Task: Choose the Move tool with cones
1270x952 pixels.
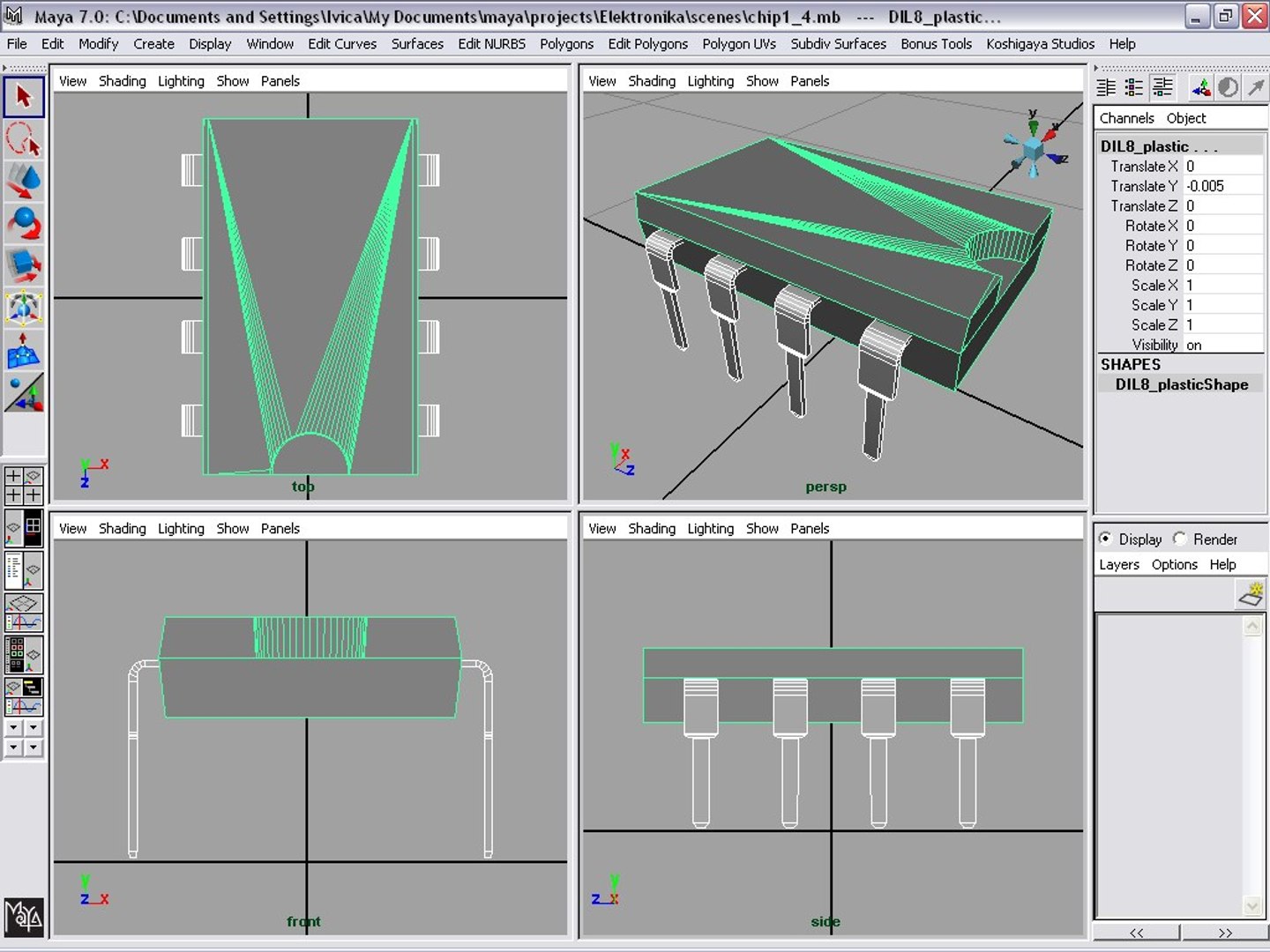Action: [24, 181]
